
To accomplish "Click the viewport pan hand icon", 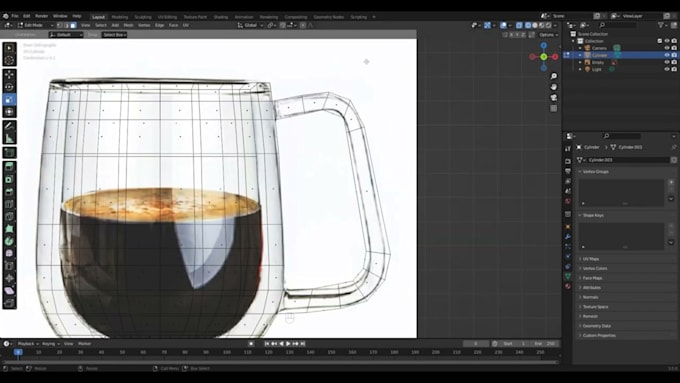I will pos(554,87).
